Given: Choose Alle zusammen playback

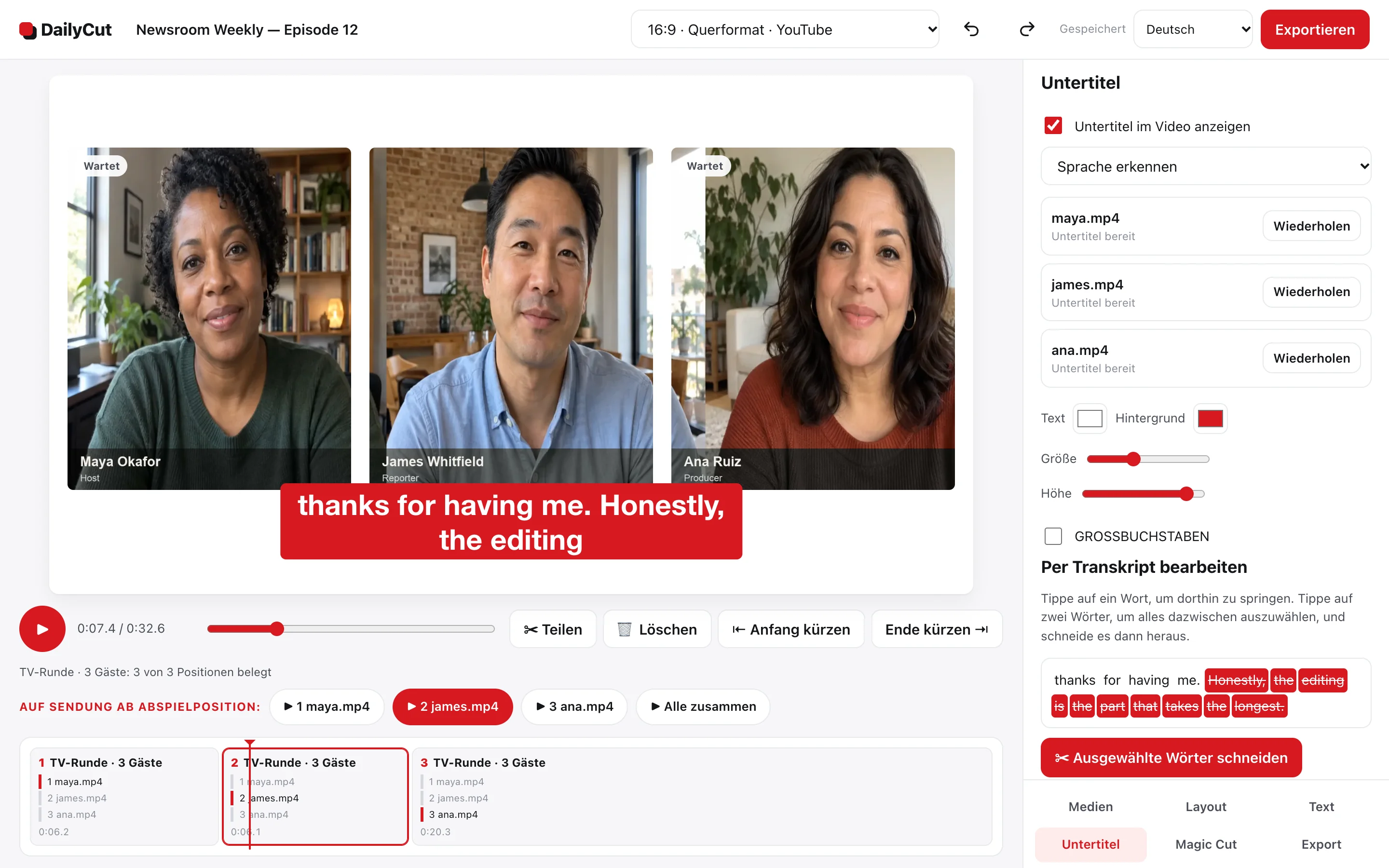Looking at the screenshot, I should tap(703, 706).
